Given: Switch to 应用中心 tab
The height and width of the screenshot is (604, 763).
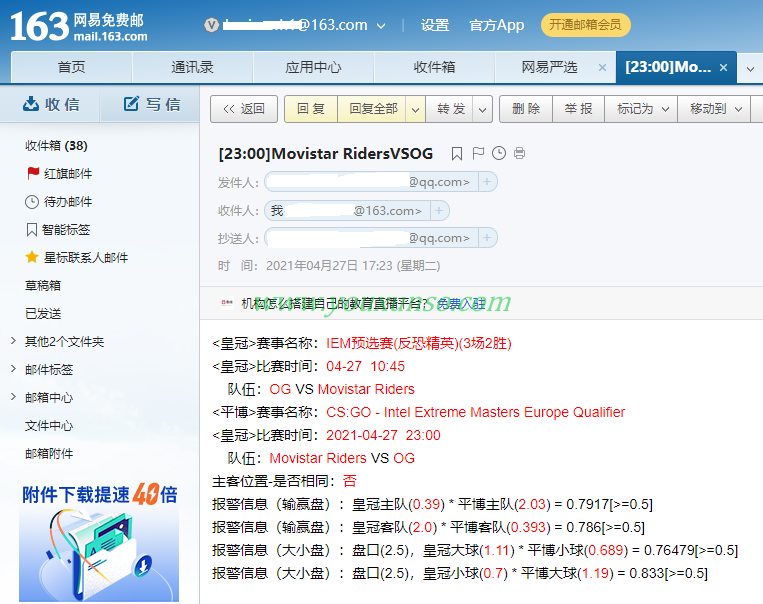Looking at the screenshot, I should (313, 67).
